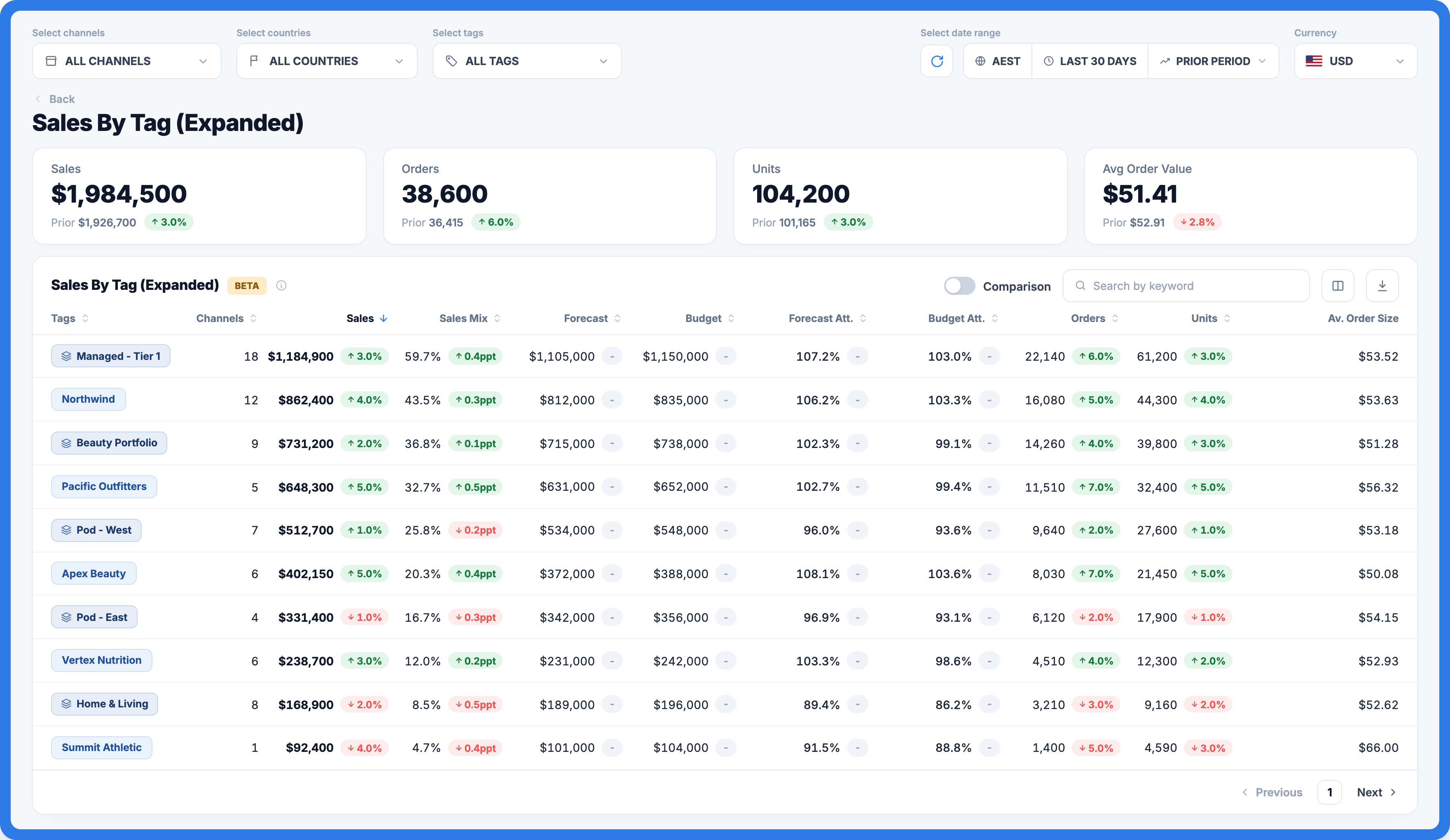1450x840 pixels.
Task: Click the column layout icon button
Action: [x=1337, y=286]
